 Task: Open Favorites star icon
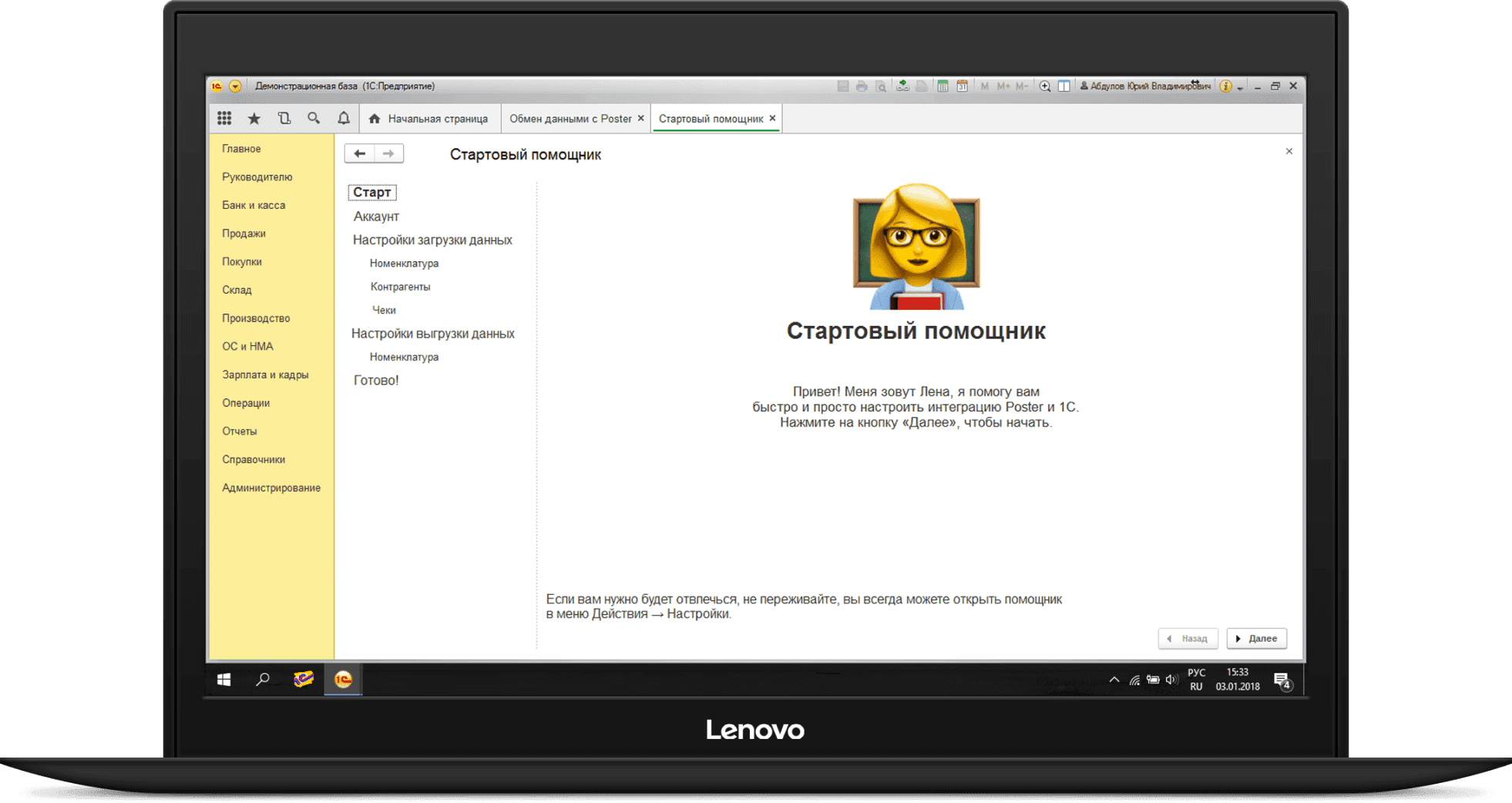tap(254, 119)
